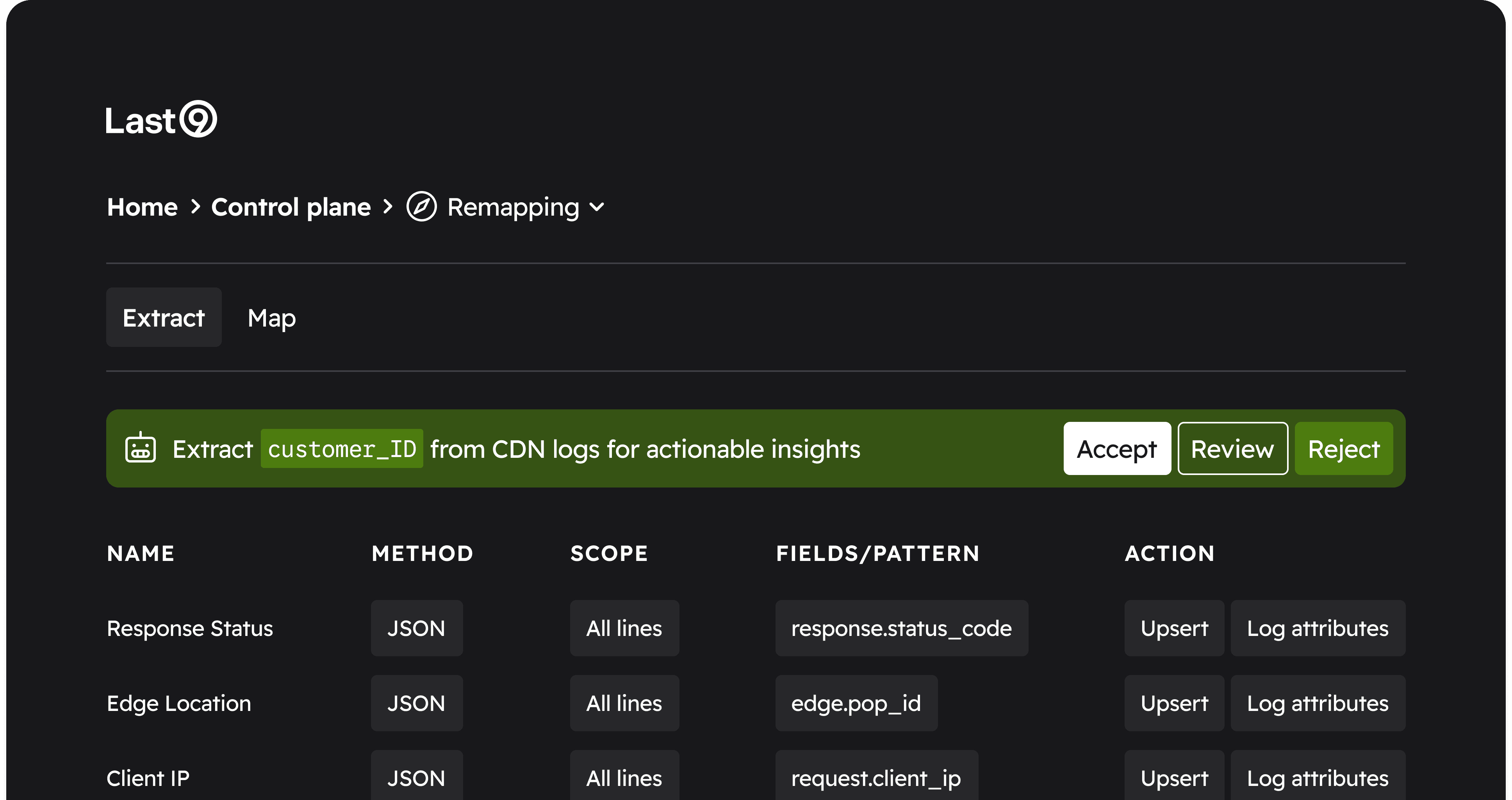Viewport: 1512px width, 800px height.
Task: Click JSON method chip for Edge Location
Action: point(416,703)
